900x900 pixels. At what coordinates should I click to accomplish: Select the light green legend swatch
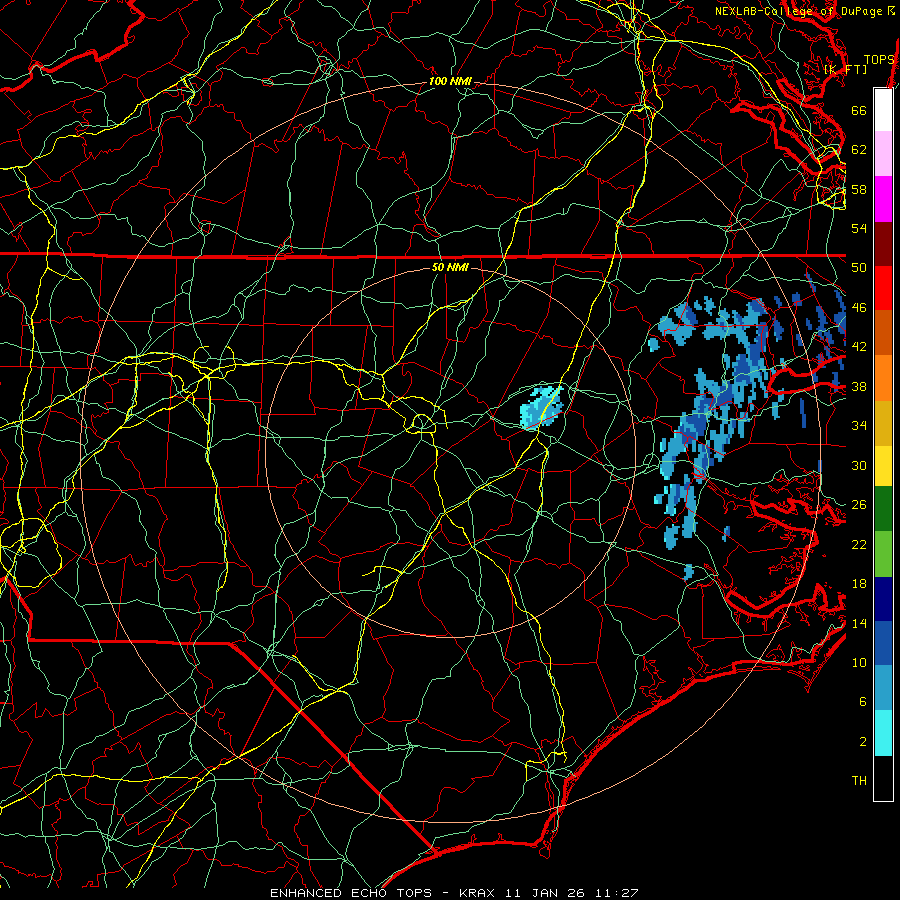(883, 554)
